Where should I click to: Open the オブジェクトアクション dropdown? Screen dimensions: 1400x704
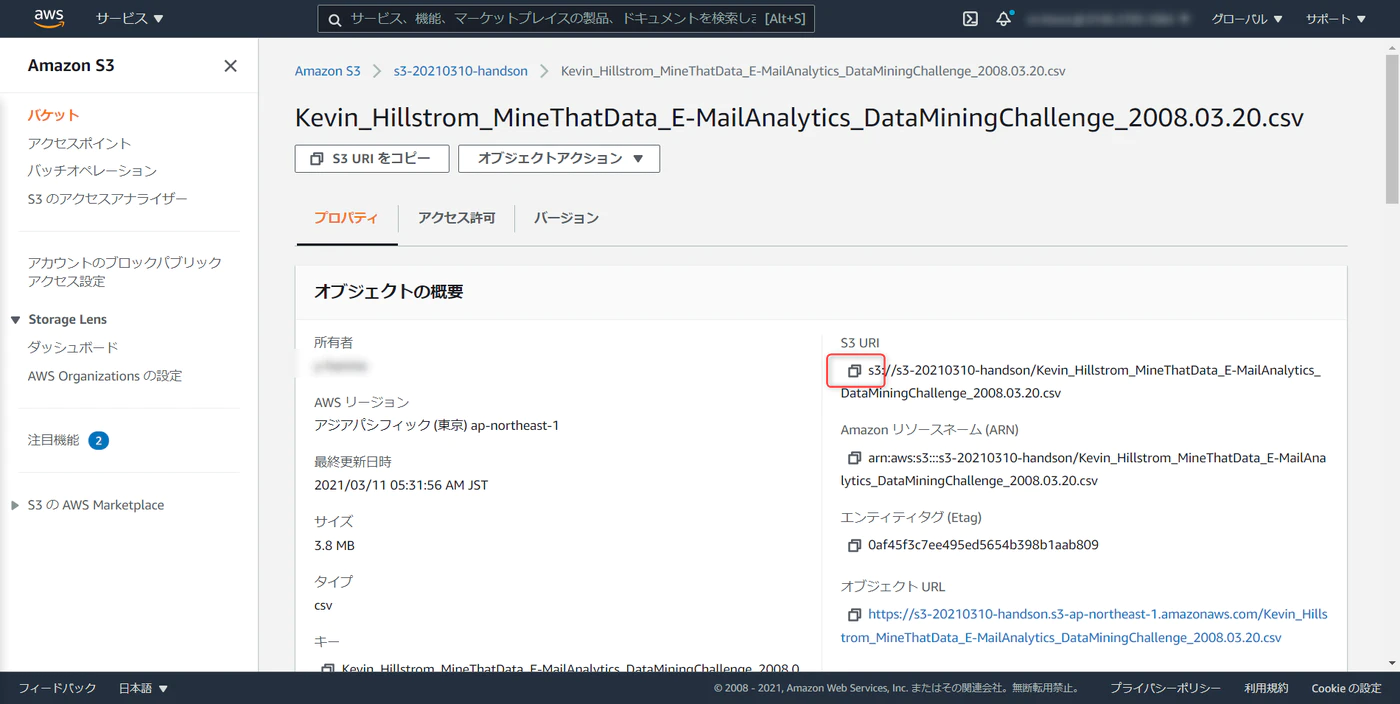click(x=559, y=158)
